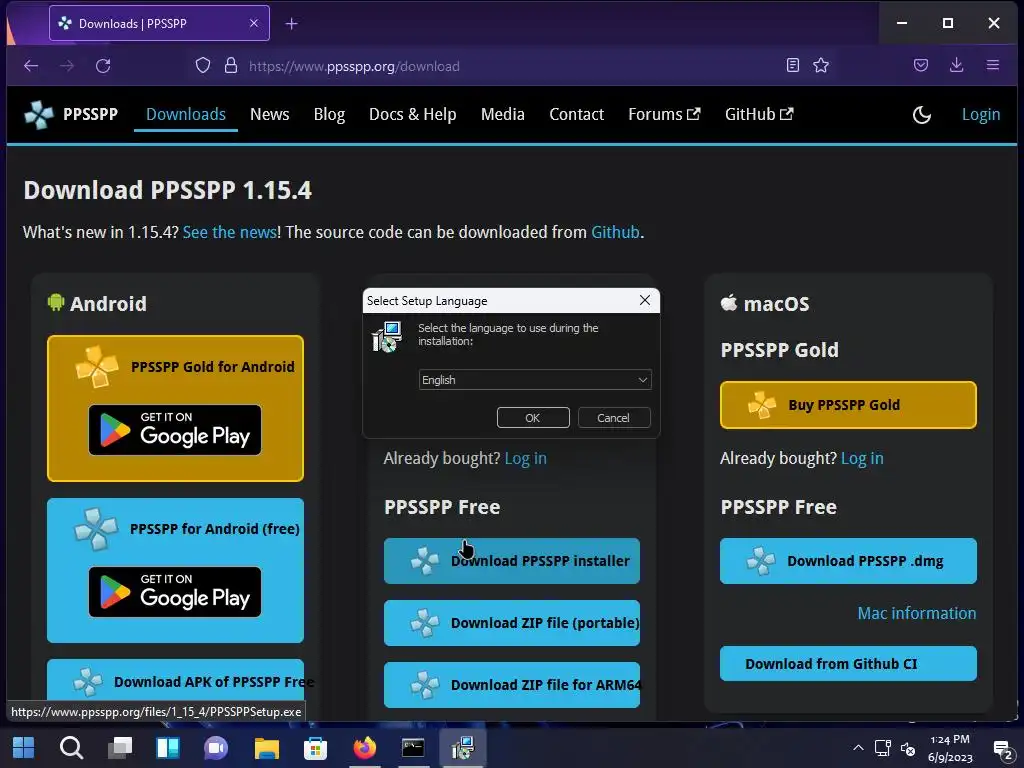Close the Select Setup Language dialog

[x=645, y=300]
